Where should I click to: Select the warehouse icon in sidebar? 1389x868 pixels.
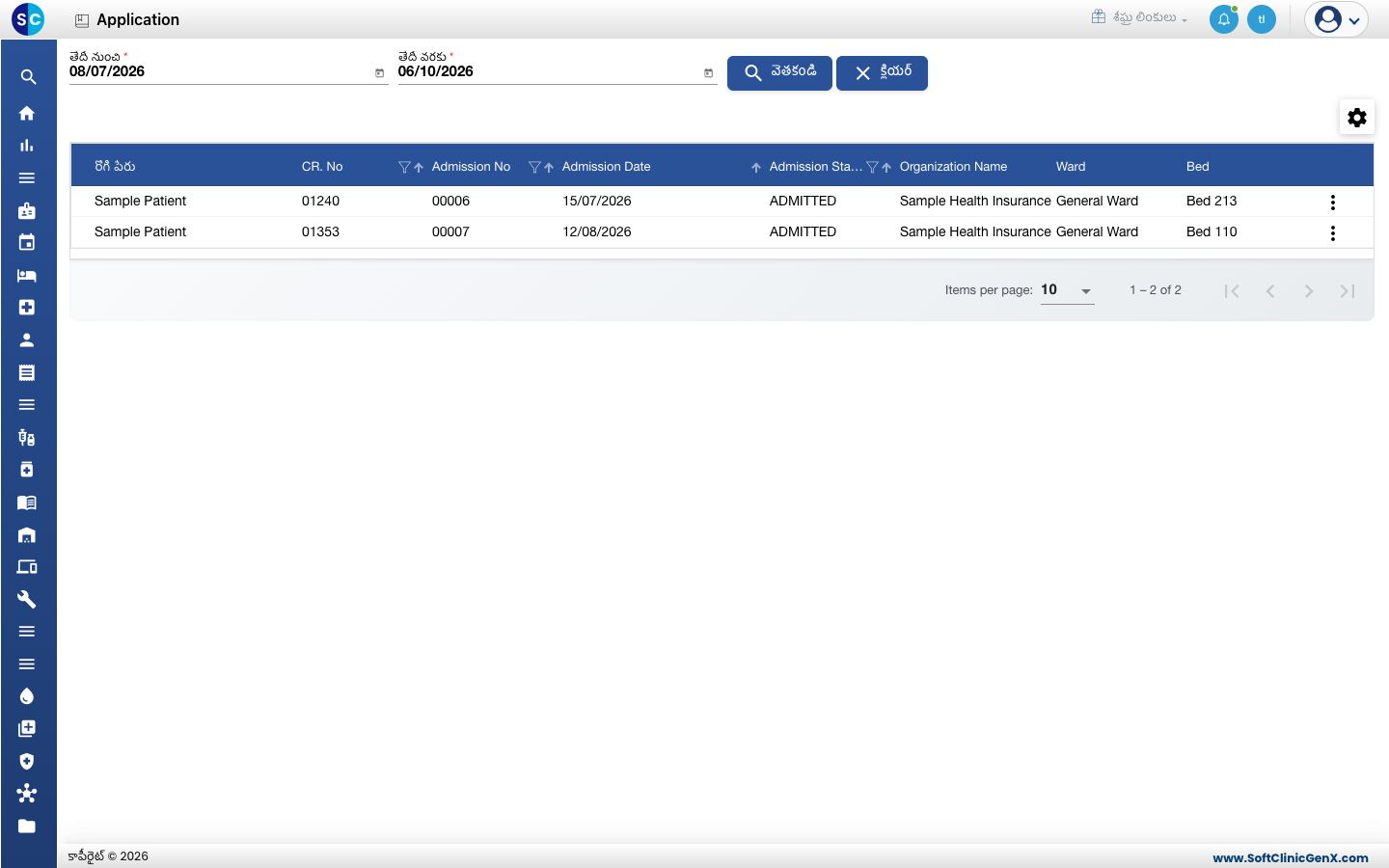(27, 535)
